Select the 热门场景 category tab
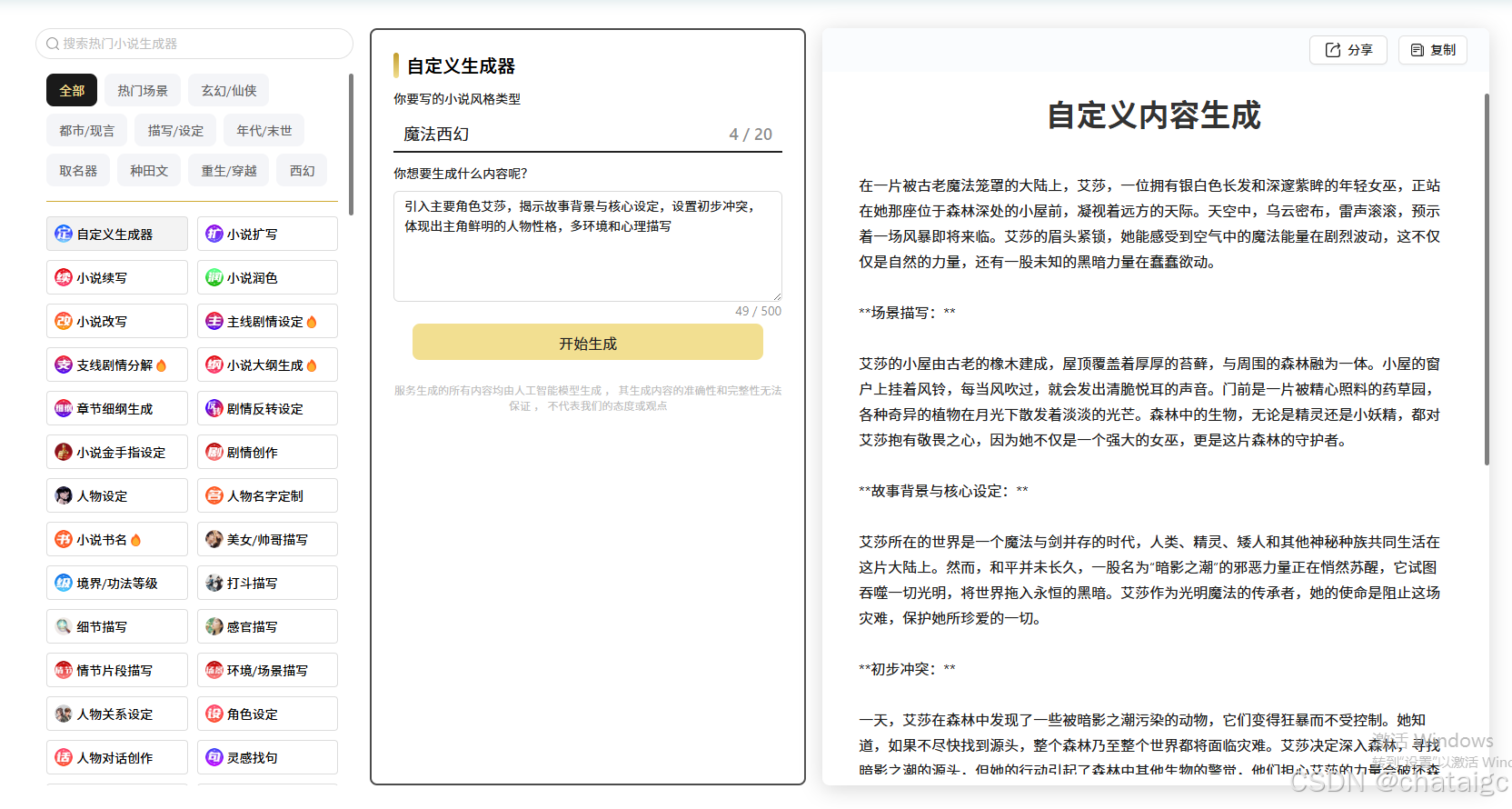This screenshot has height=809, width=1512. pos(143,91)
